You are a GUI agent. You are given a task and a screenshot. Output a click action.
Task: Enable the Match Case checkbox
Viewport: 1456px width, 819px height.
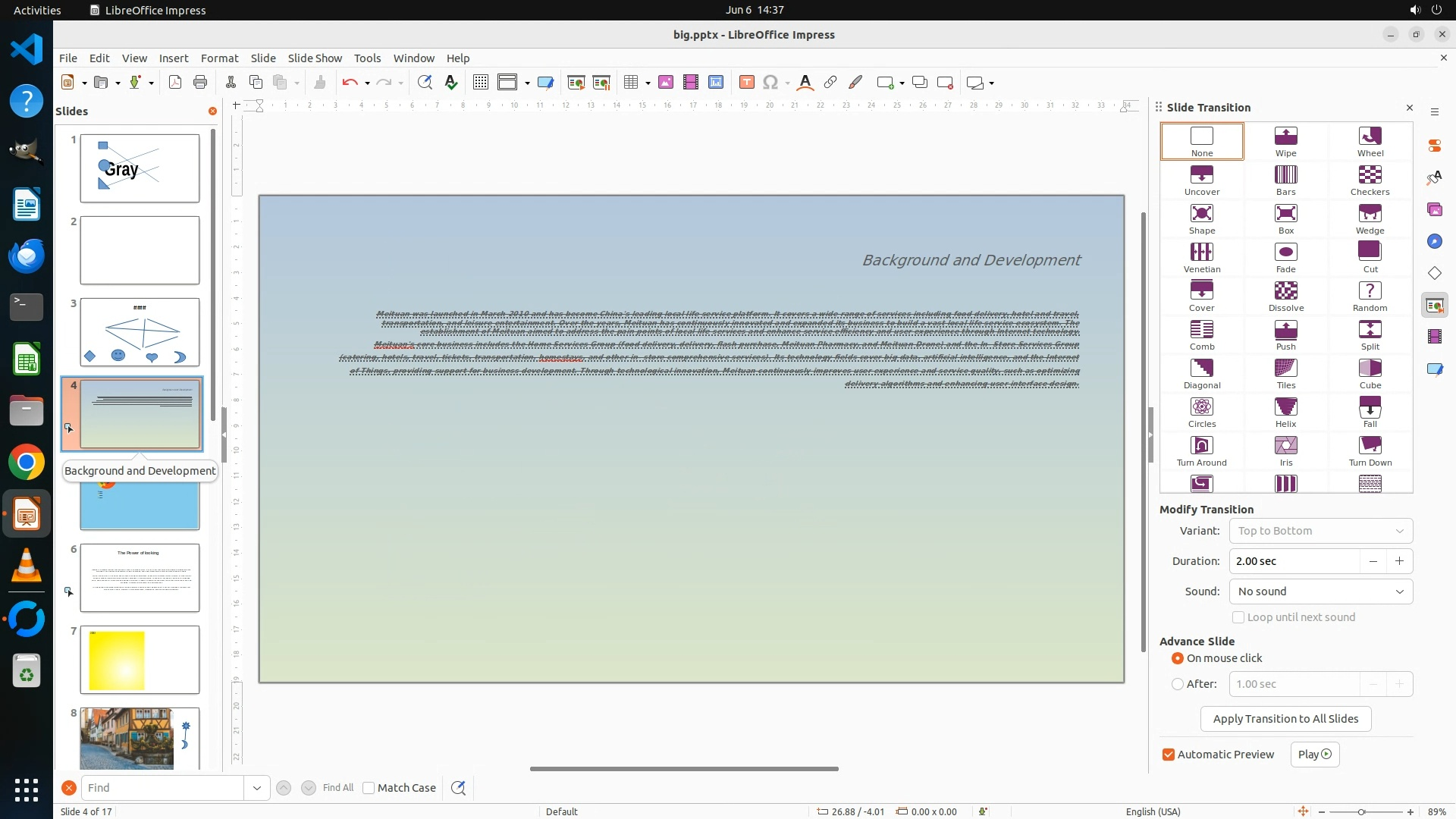click(369, 788)
